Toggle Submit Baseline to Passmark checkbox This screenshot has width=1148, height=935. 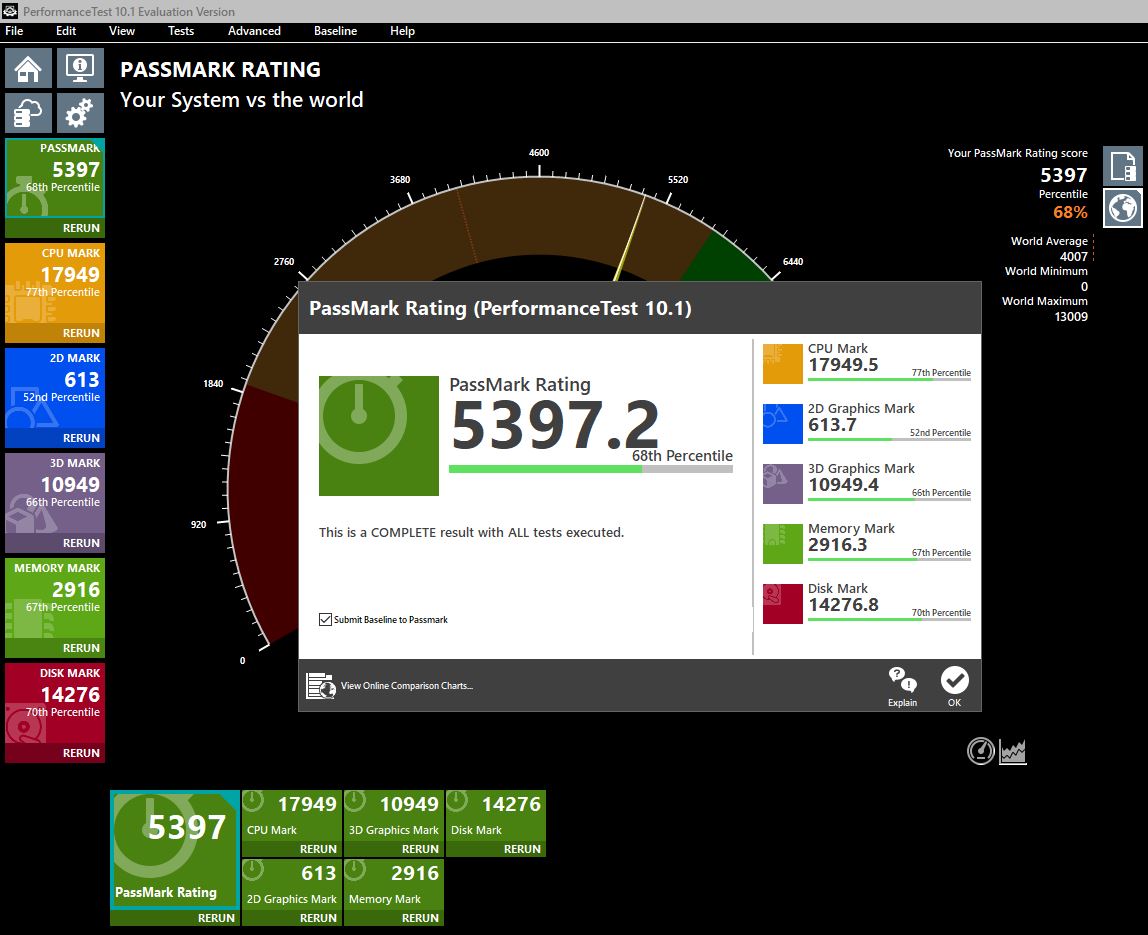[x=326, y=619]
